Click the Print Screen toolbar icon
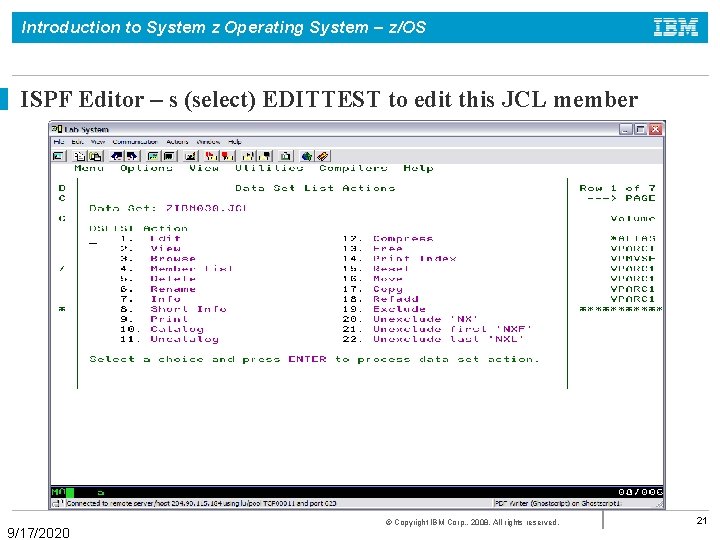 (x=59, y=156)
